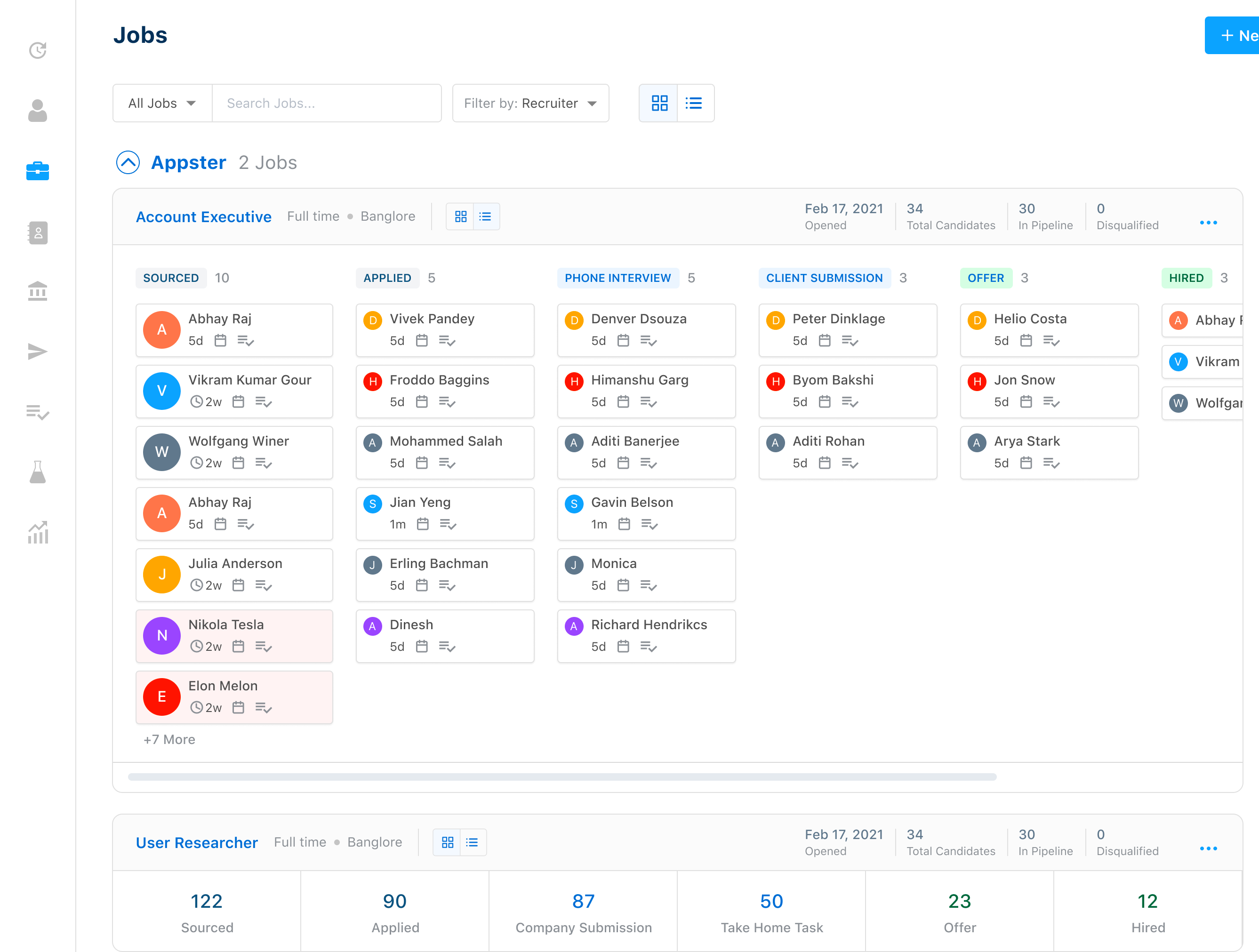Open the Jobs briefcase section

[x=37, y=171]
